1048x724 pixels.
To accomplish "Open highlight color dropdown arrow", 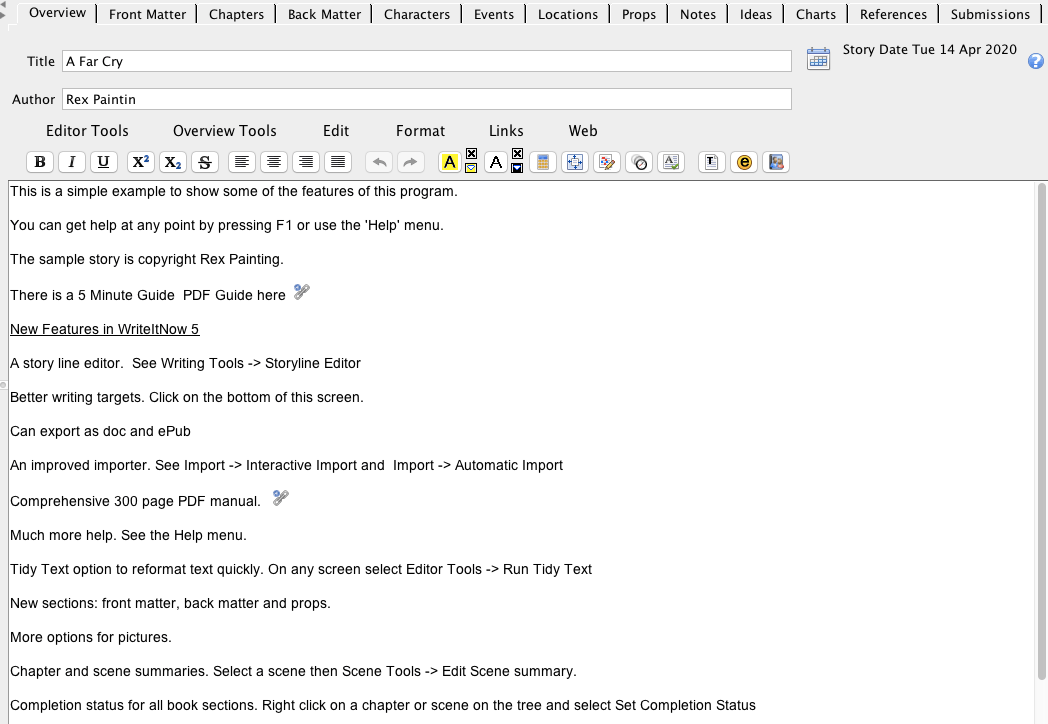I will click(471, 168).
